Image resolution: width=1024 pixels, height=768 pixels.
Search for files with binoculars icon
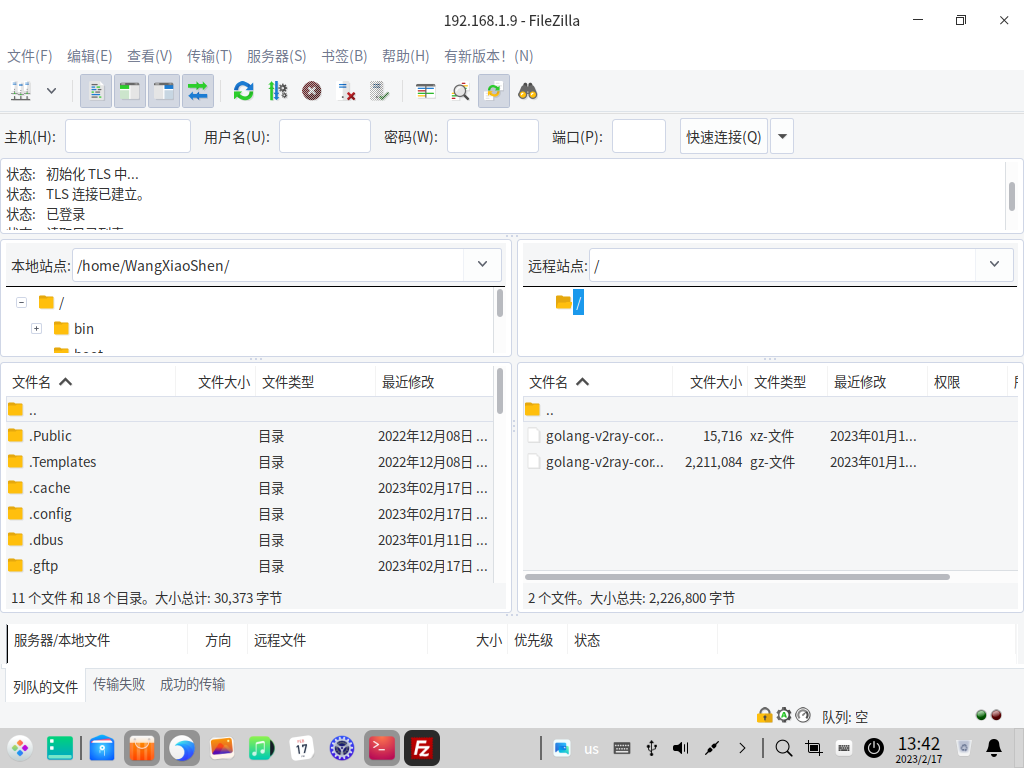tap(528, 91)
